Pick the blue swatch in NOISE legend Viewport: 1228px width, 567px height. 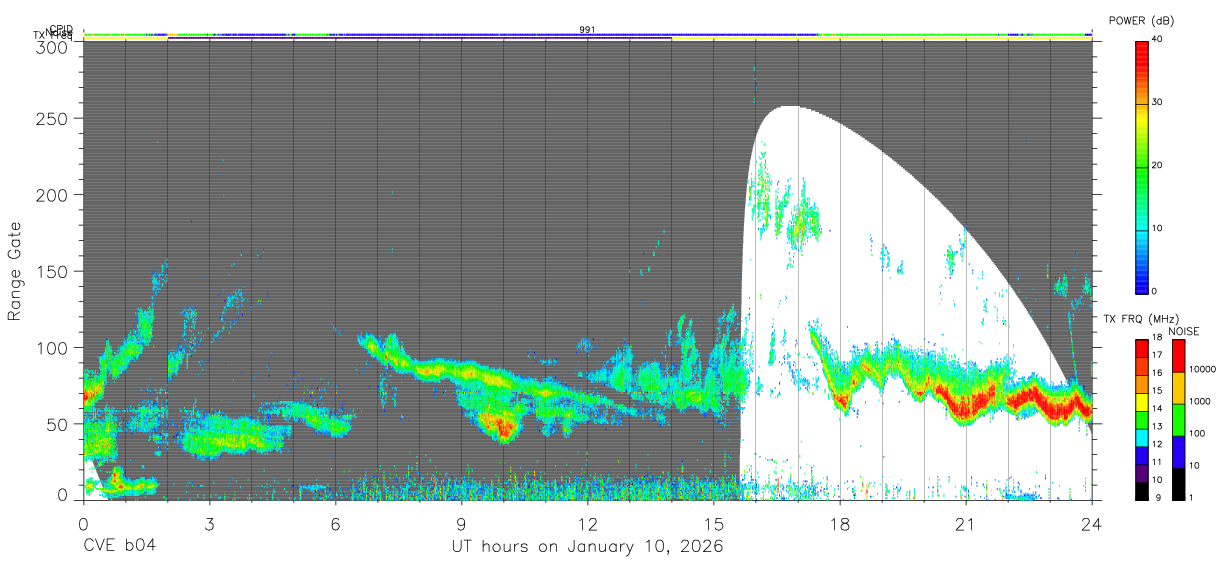(1179, 452)
